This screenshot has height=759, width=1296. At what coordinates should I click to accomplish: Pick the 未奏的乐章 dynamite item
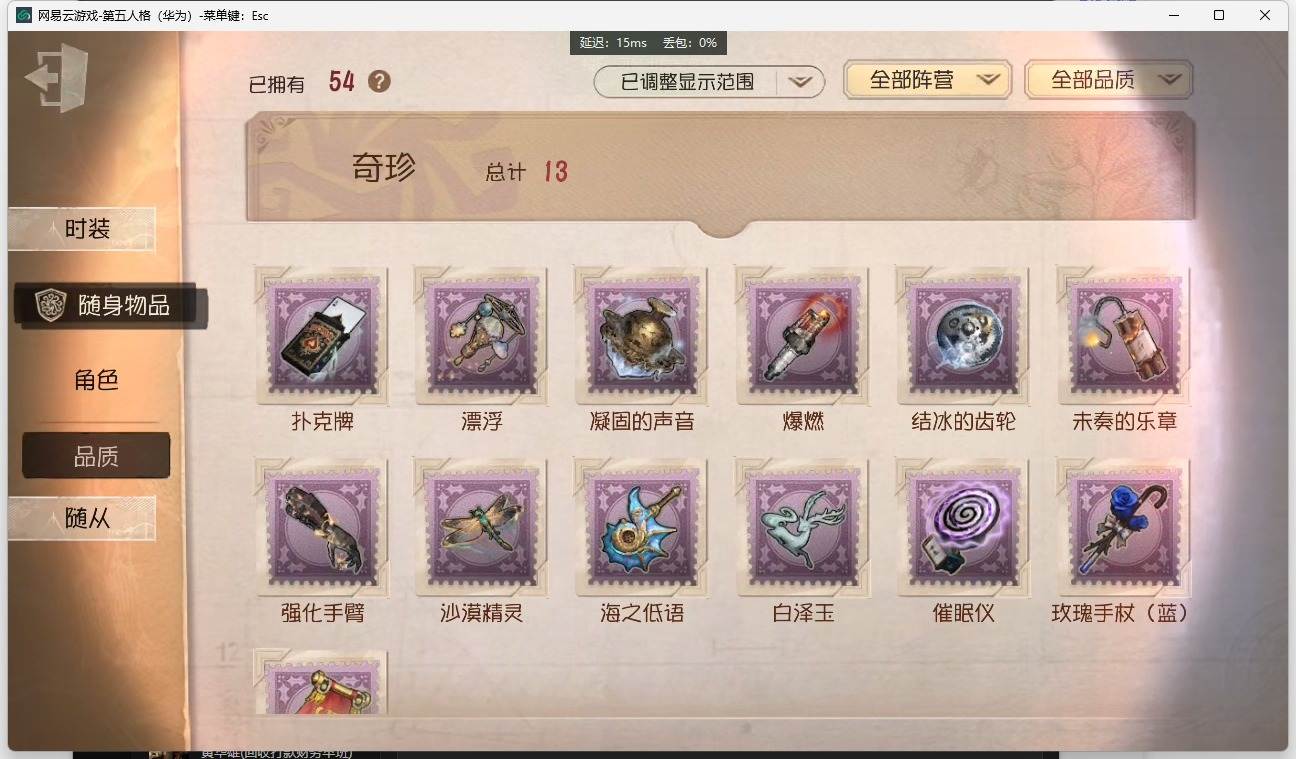pyautogui.click(x=1124, y=336)
